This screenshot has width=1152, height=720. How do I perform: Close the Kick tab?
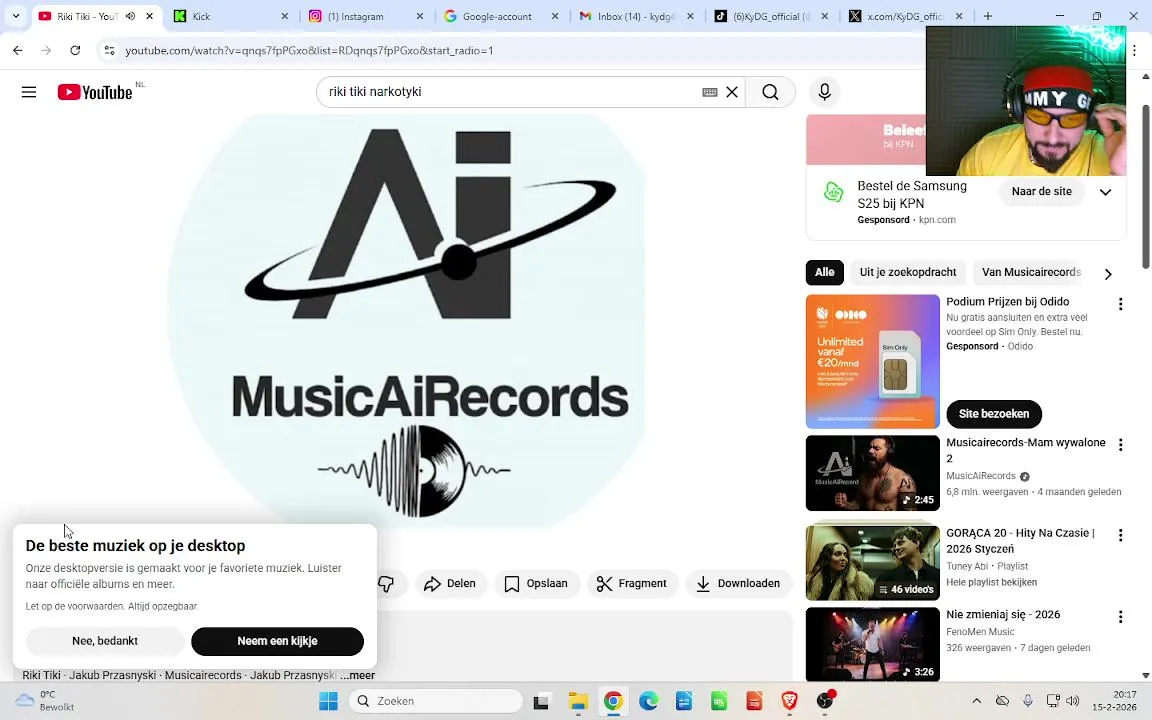285,16
